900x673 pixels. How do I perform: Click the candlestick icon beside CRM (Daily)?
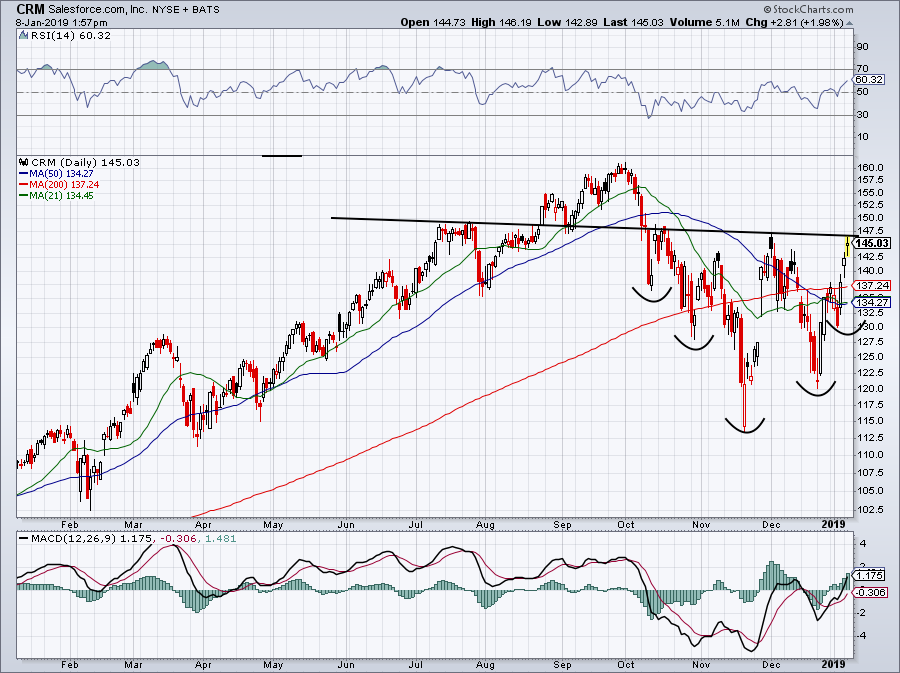(x=24, y=162)
